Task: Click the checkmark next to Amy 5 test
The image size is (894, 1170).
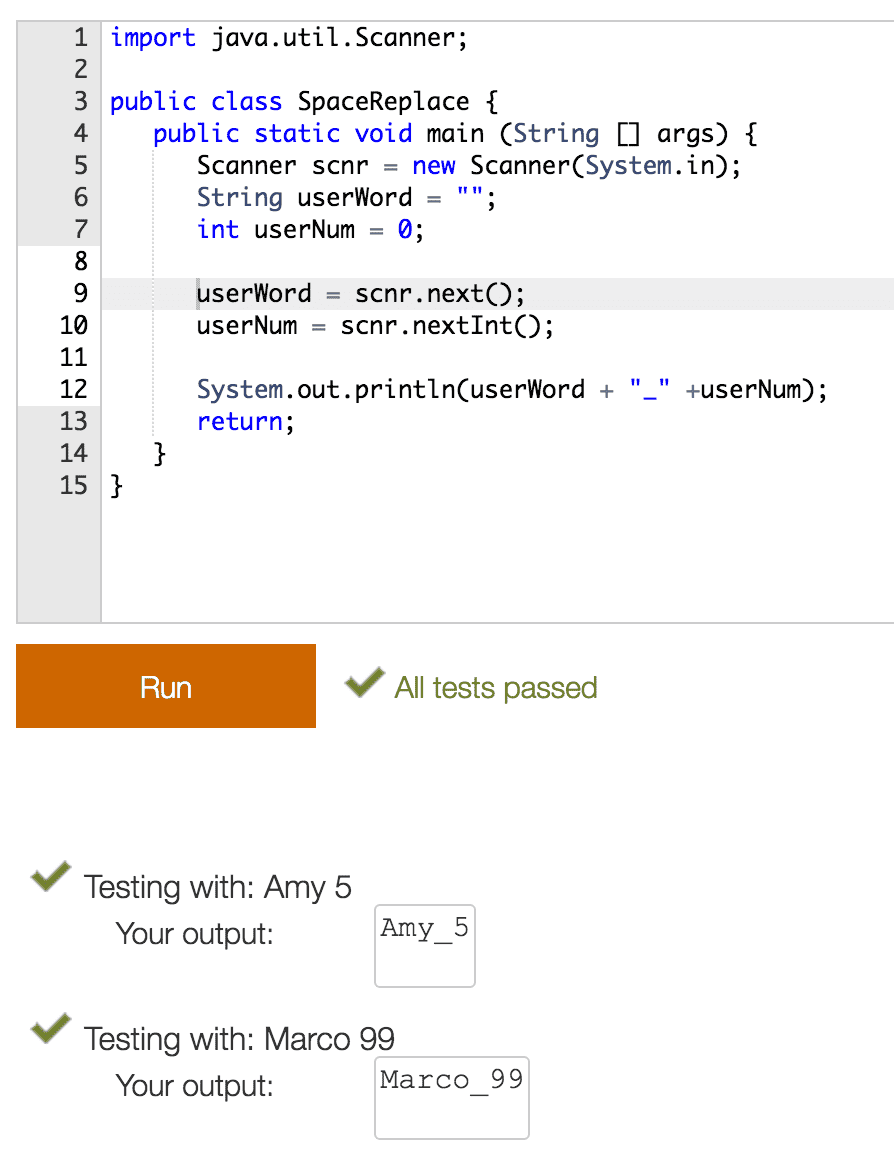Action: (51, 876)
